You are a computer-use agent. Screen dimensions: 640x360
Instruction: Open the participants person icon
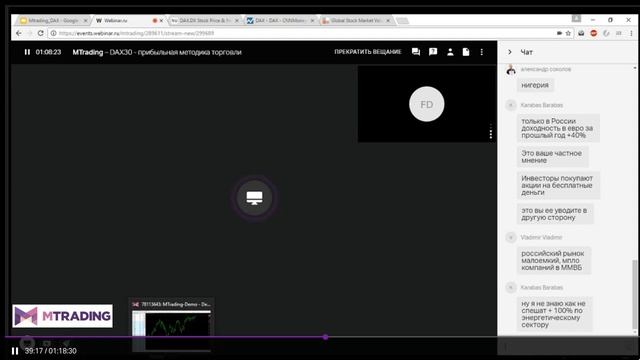point(450,52)
